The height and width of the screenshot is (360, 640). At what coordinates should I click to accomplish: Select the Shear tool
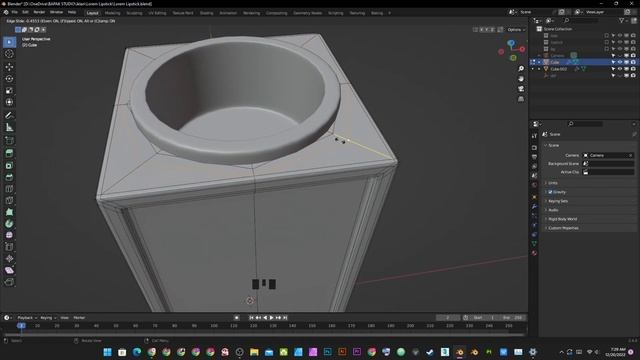[9, 270]
